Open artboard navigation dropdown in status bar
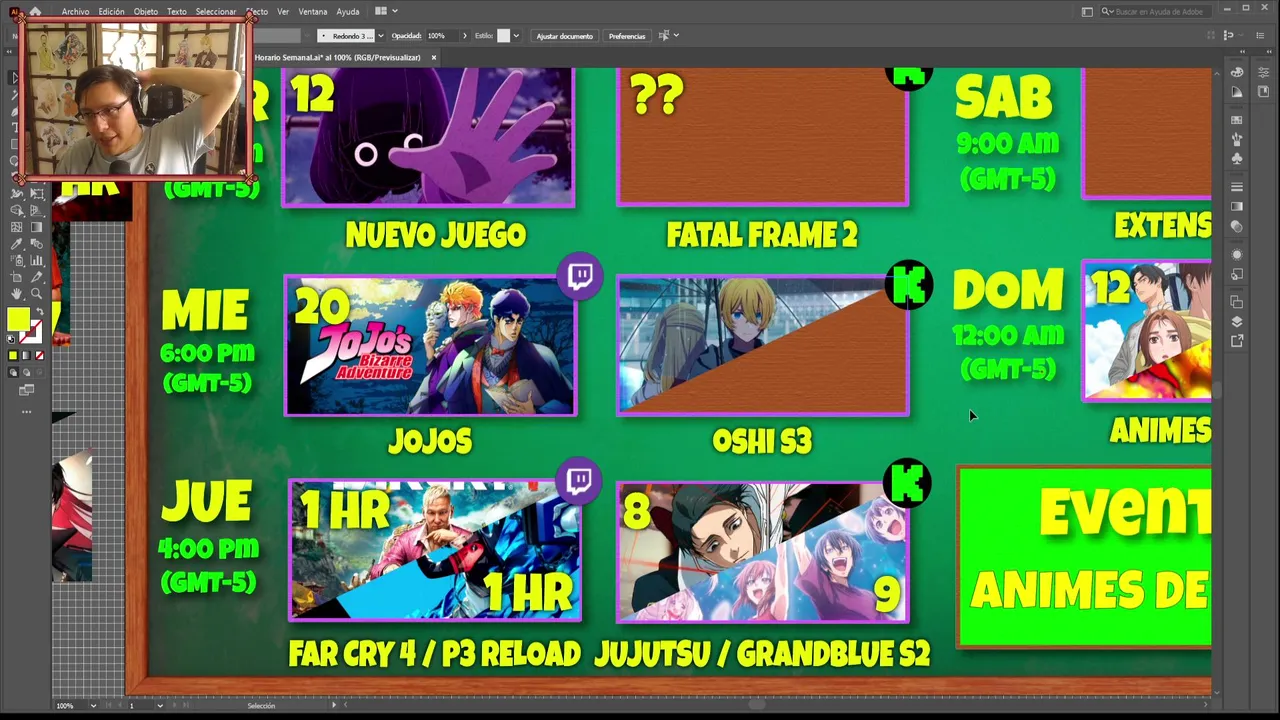Screen dimensions: 1280x720 tap(160, 706)
